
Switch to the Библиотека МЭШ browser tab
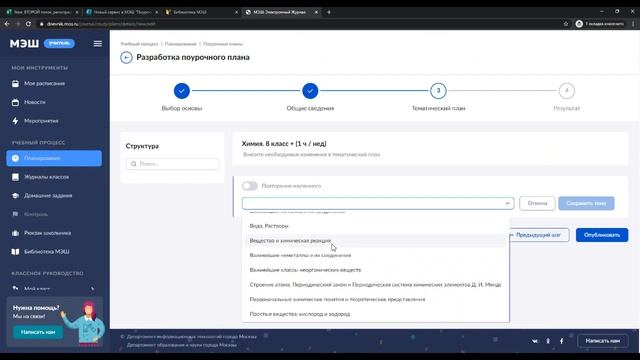tap(202, 12)
